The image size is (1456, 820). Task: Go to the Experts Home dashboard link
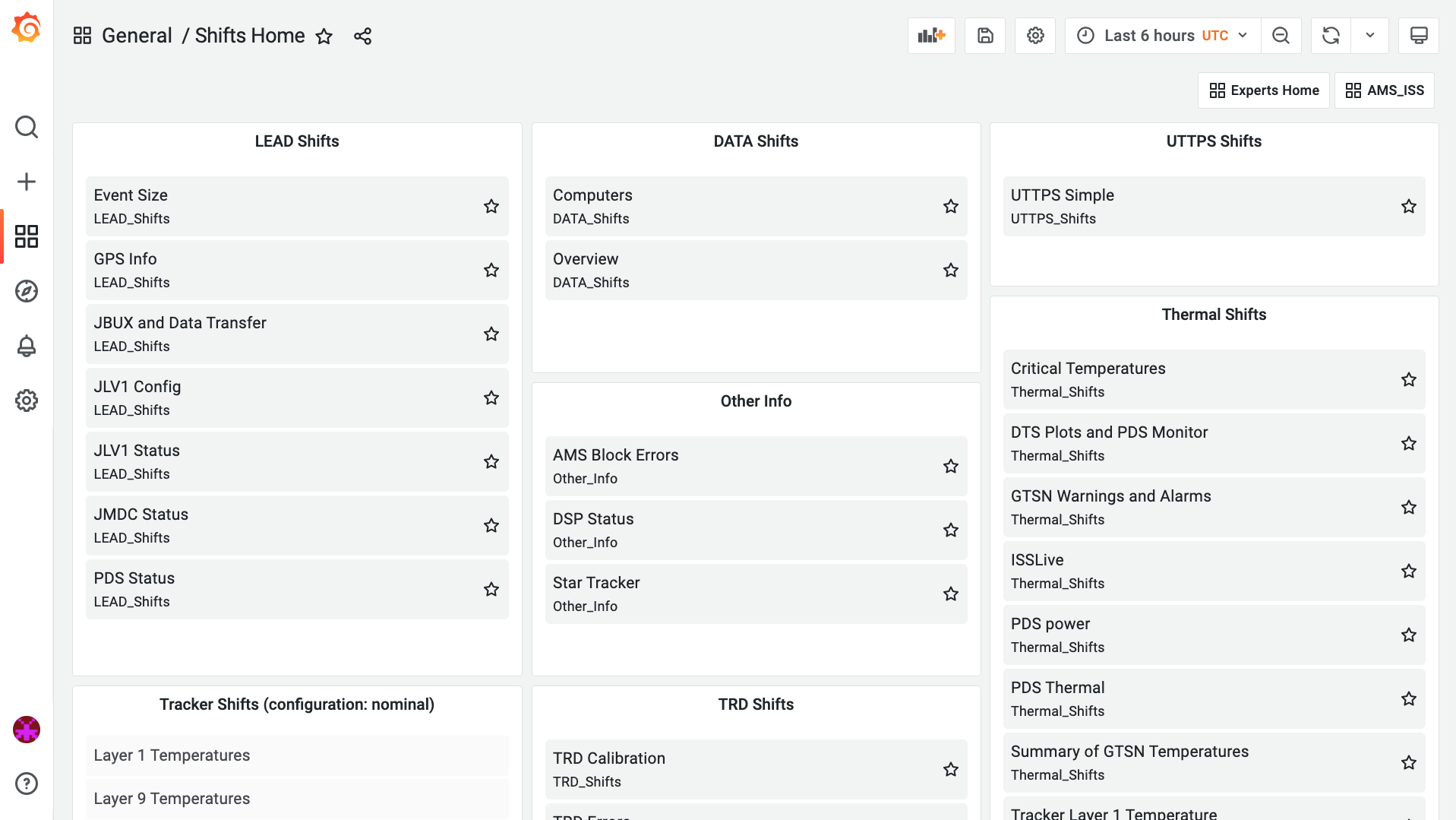point(1264,90)
